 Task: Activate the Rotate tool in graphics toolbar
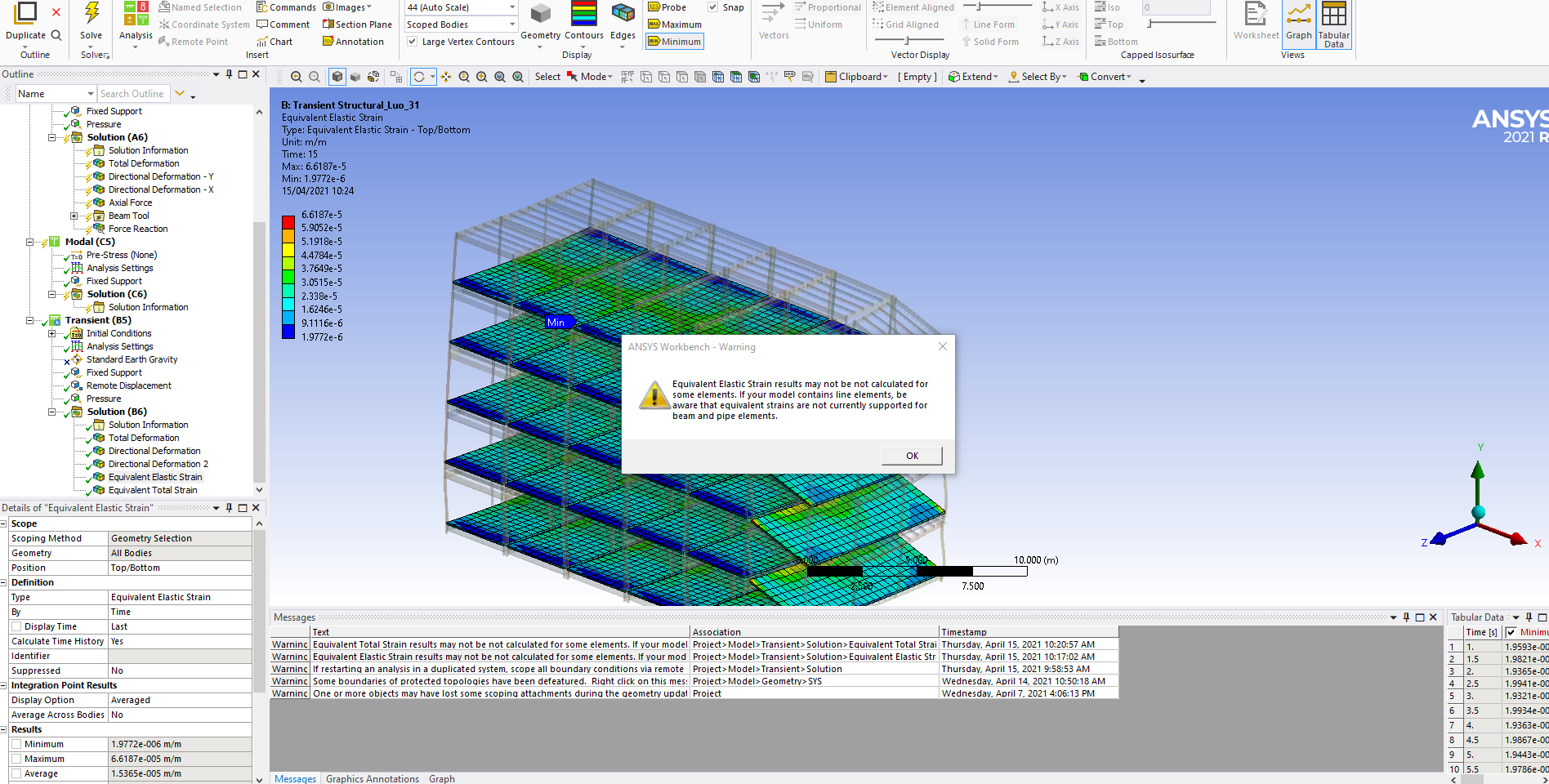point(419,77)
